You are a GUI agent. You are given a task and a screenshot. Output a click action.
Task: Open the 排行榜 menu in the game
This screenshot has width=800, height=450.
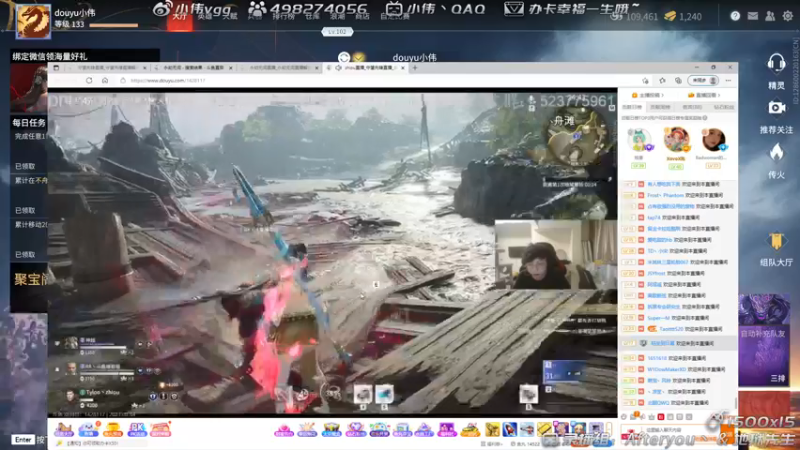tap(283, 17)
